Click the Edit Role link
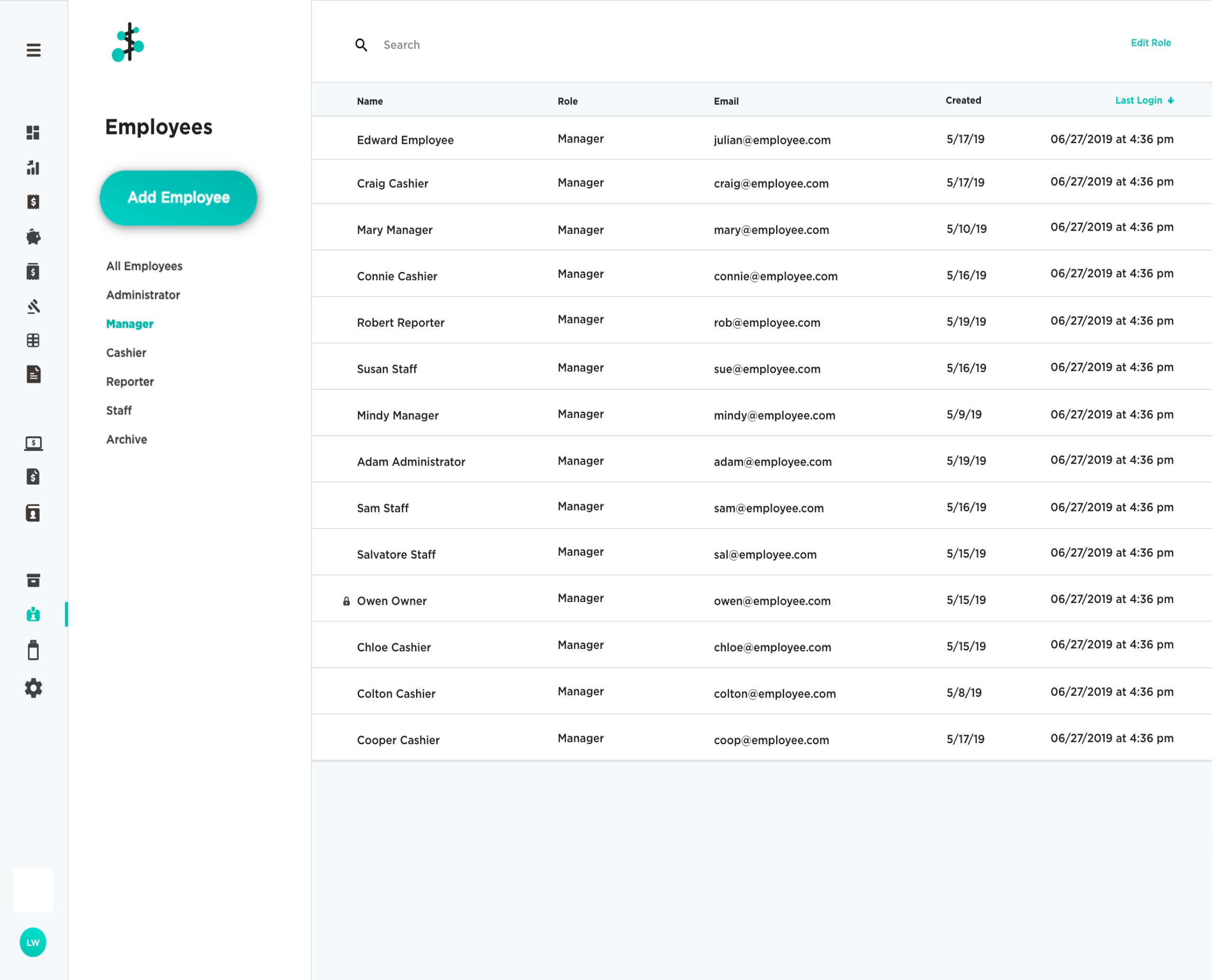This screenshot has height=980, width=1213. coord(1150,43)
